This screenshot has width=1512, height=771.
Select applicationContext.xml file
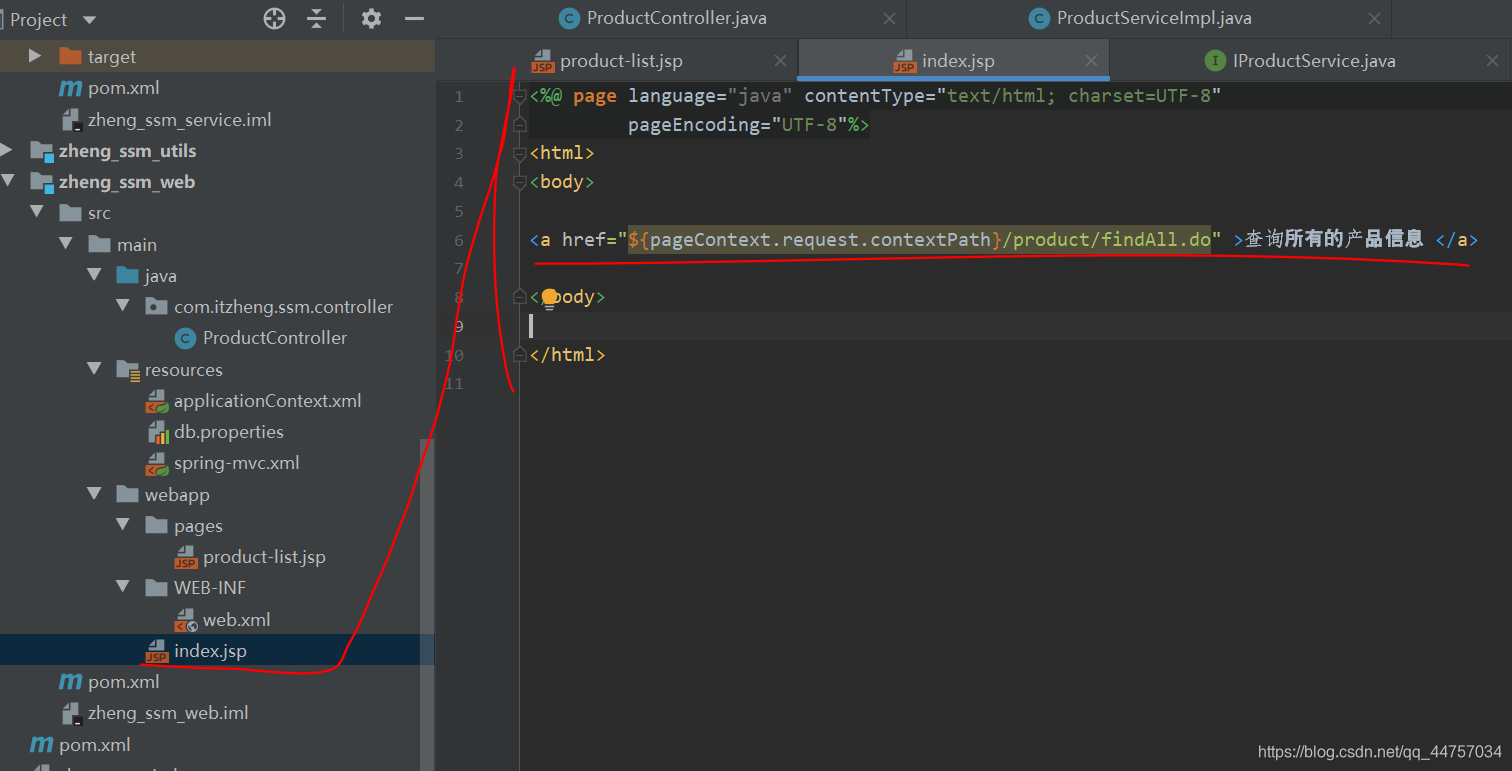point(267,401)
